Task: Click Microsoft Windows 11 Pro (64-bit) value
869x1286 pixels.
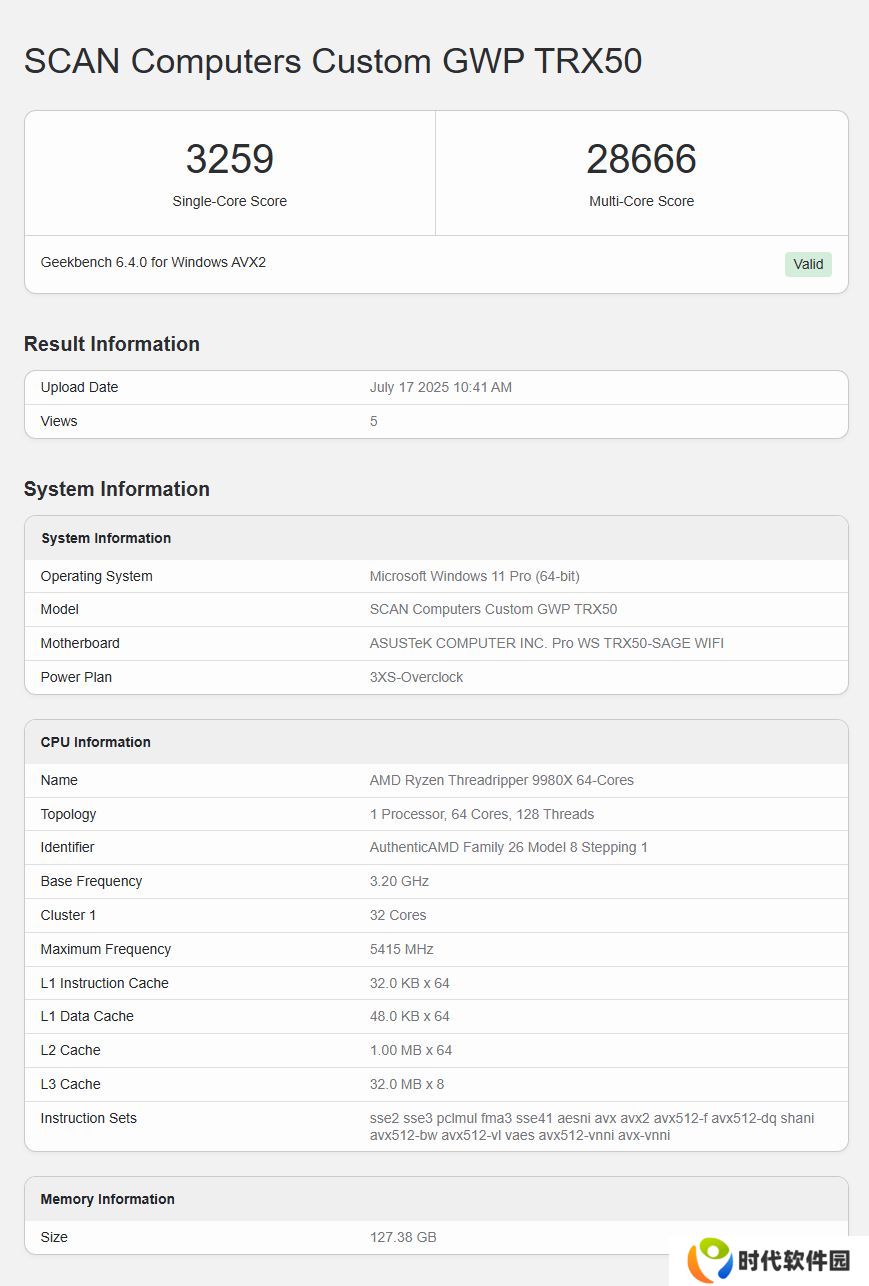Action: [475, 576]
